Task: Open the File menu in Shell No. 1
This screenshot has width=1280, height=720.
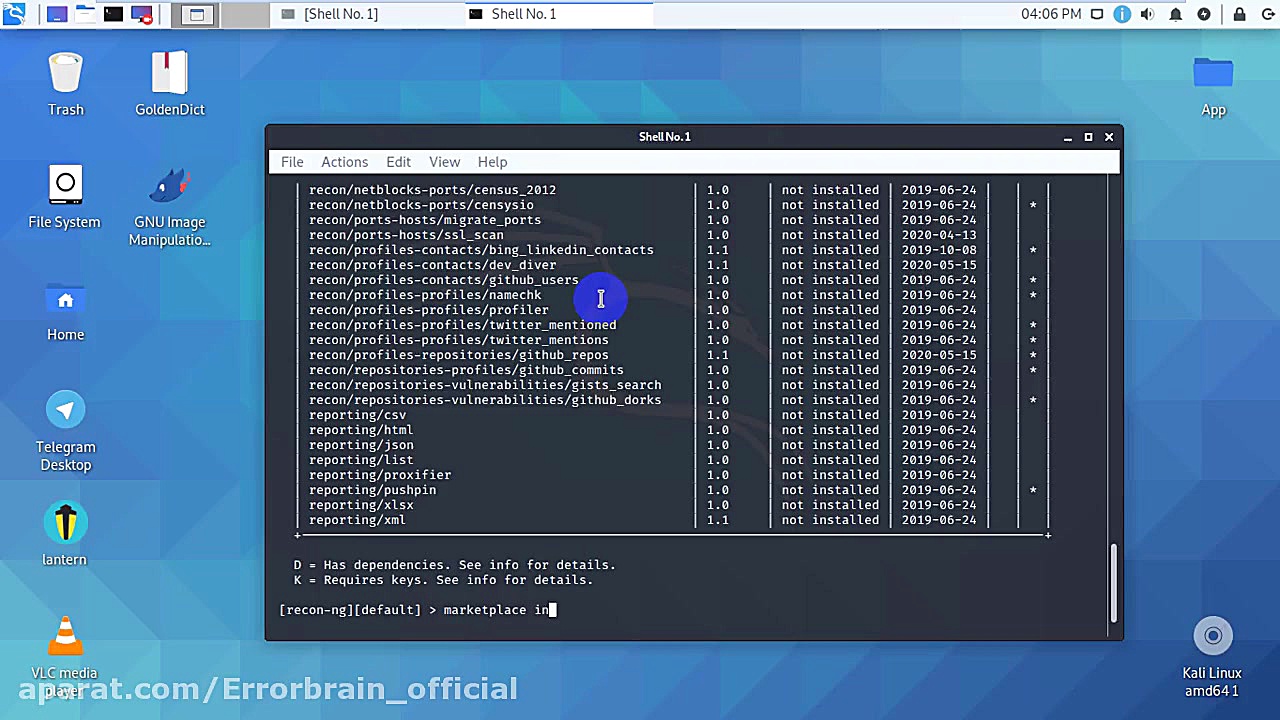Action: pyautogui.click(x=291, y=161)
